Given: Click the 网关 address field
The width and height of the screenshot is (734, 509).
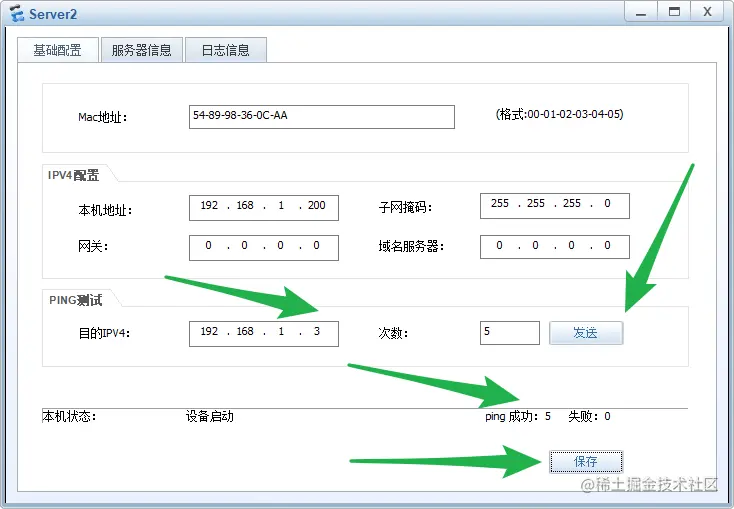Looking at the screenshot, I should click(264, 248).
